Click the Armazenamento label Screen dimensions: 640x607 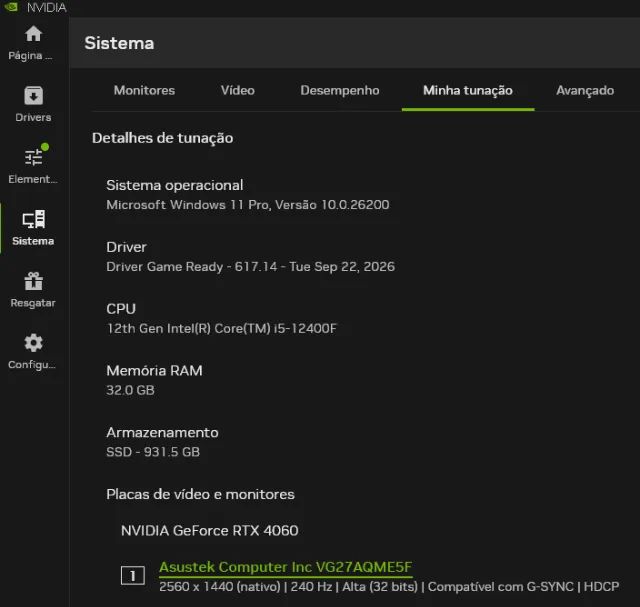tap(162, 432)
